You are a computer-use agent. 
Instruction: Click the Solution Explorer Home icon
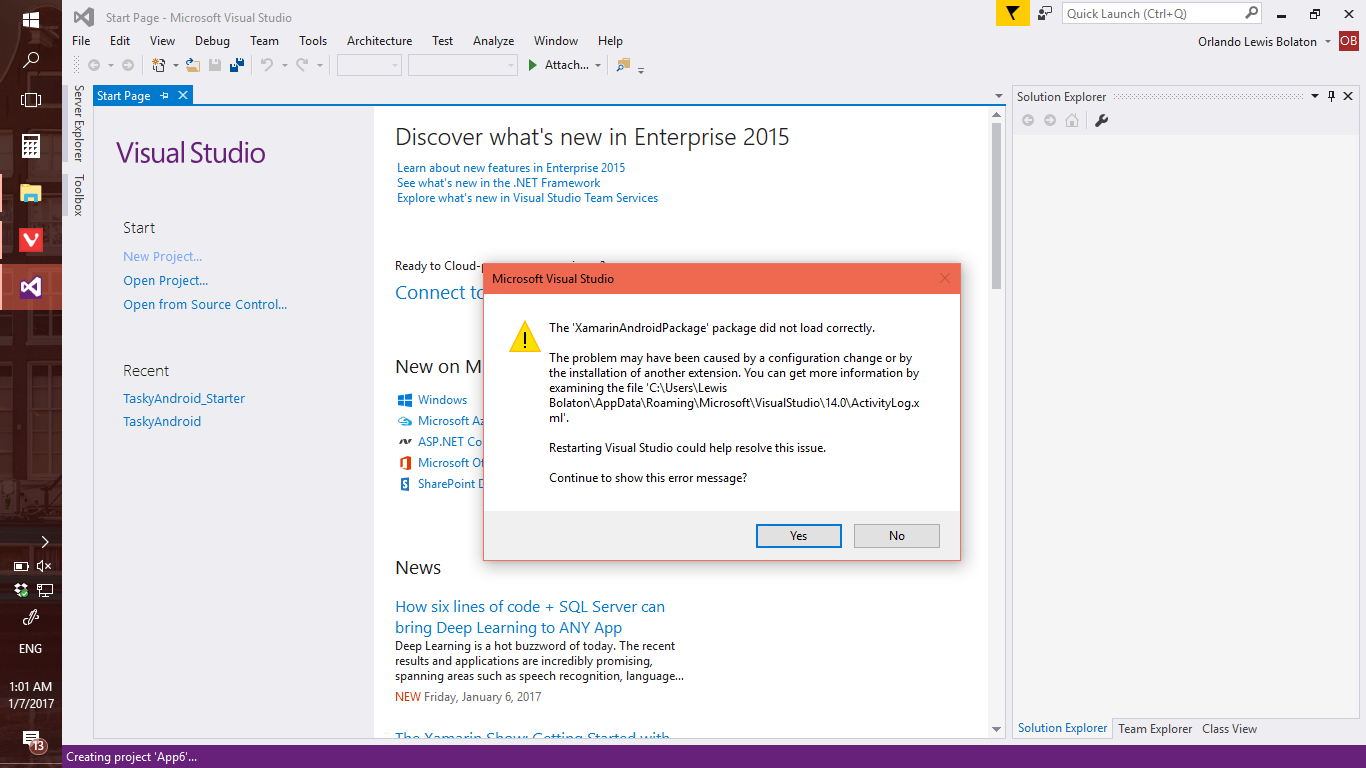(x=1072, y=120)
